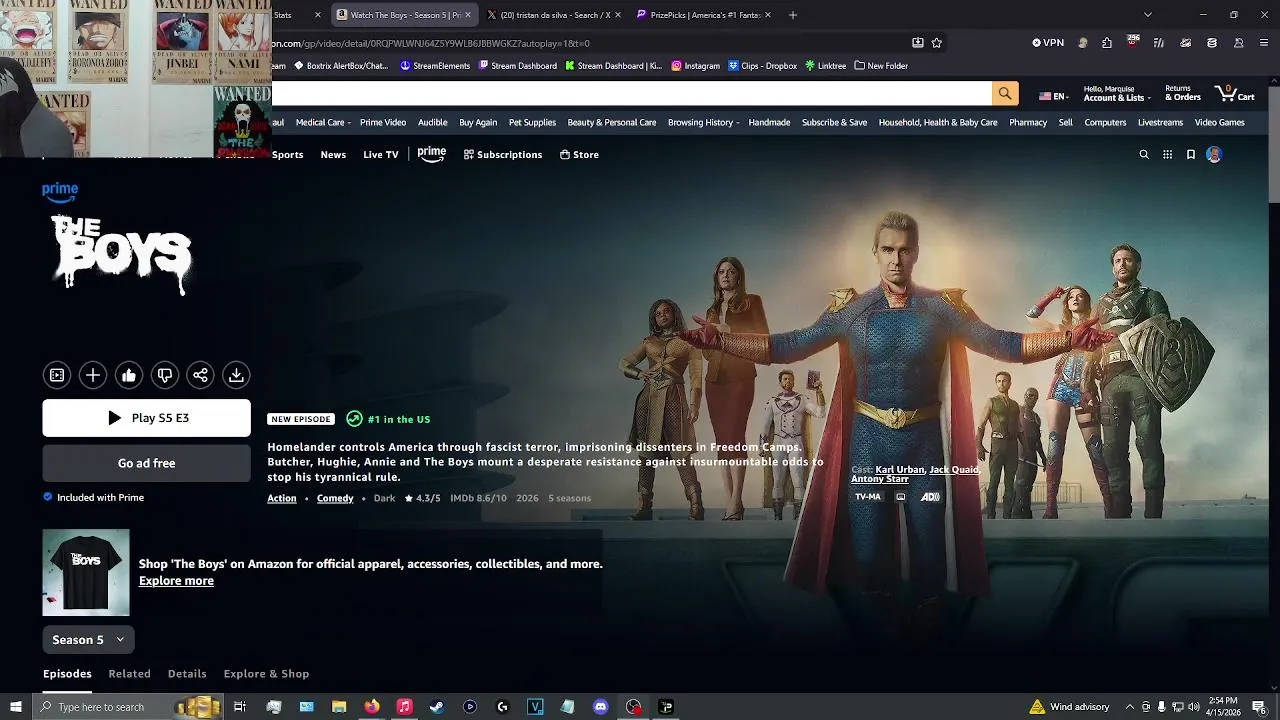The height and width of the screenshot is (720, 1280).
Task: Open the share icon for The Boys
Action: click(x=200, y=375)
